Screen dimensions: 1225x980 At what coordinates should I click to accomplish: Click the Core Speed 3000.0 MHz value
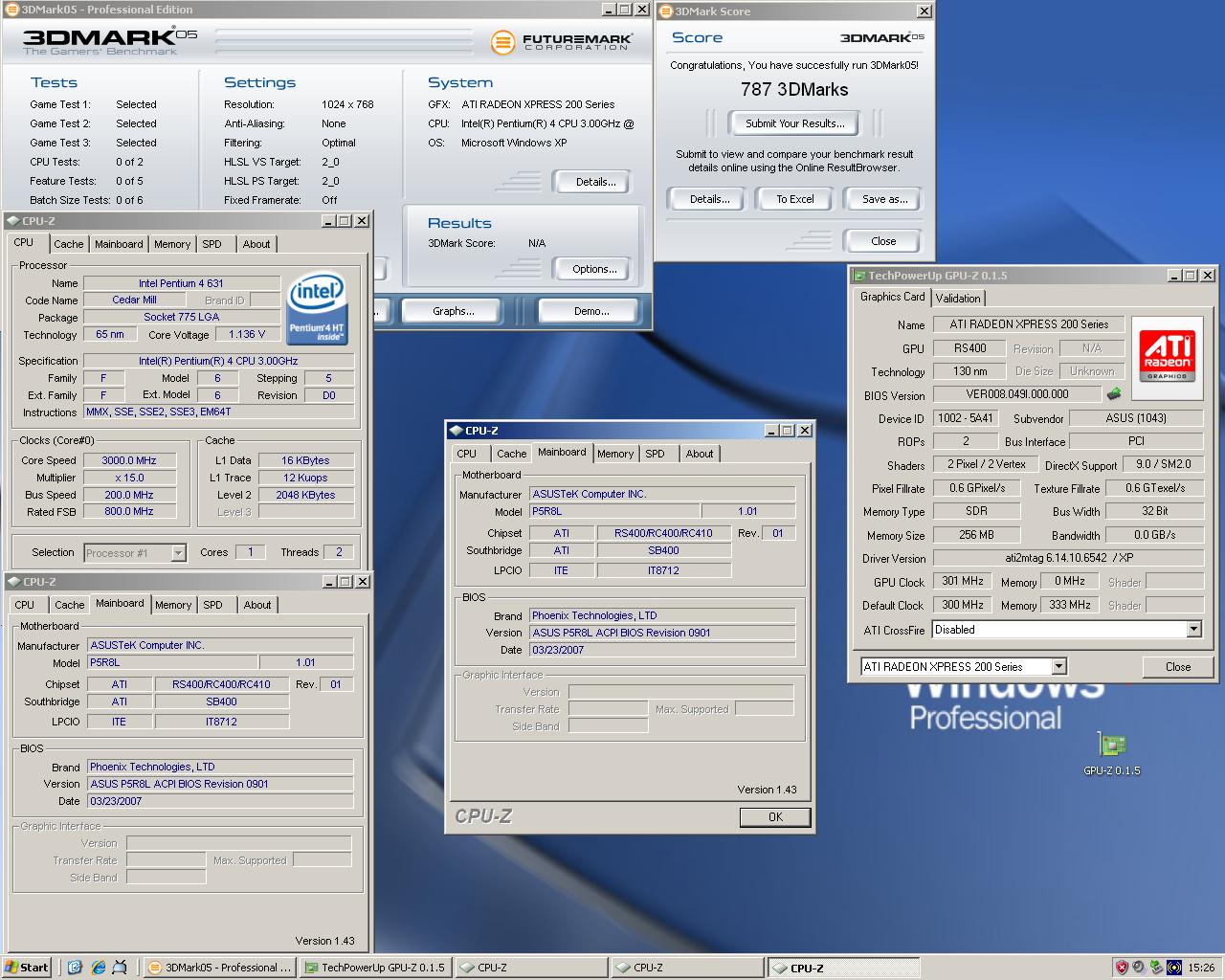(129, 460)
